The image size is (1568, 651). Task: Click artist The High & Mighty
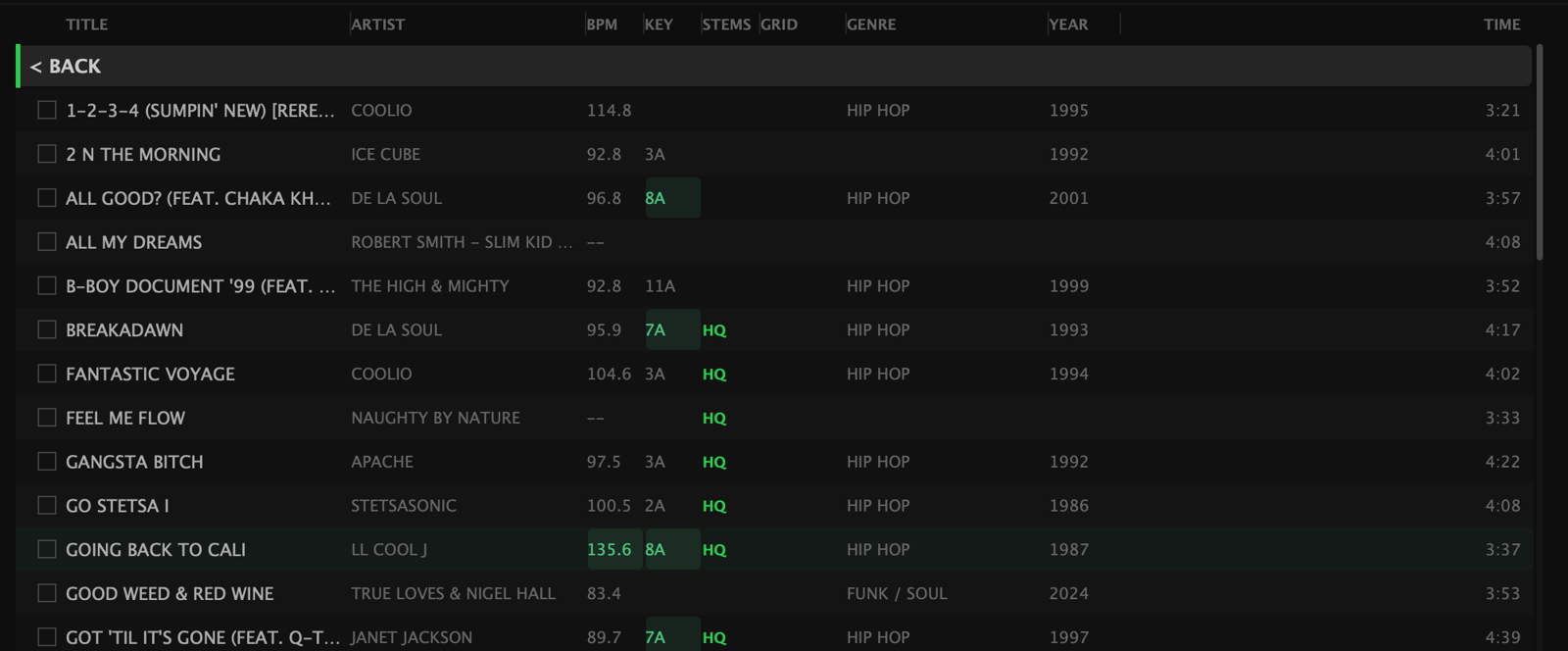pyautogui.click(x=430, y=286)
